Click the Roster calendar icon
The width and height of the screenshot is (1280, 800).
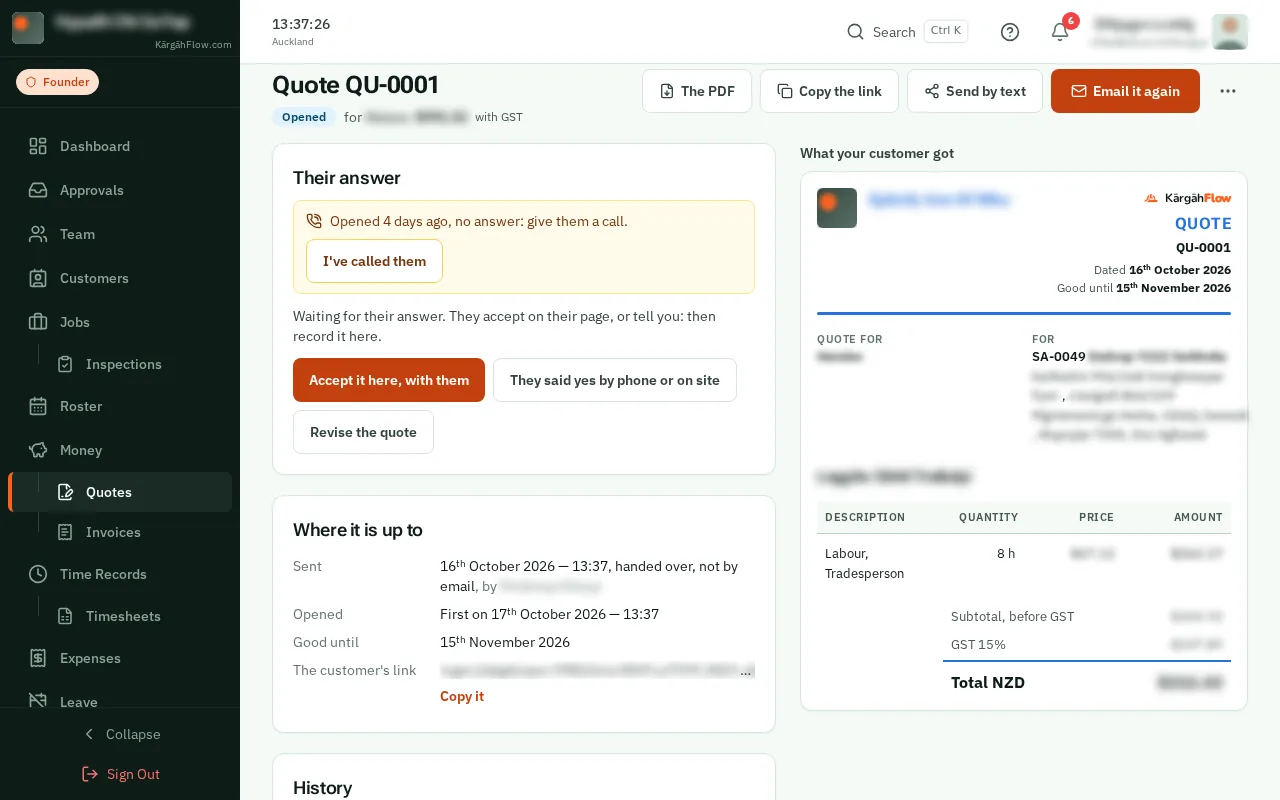[x=38, y=406]
